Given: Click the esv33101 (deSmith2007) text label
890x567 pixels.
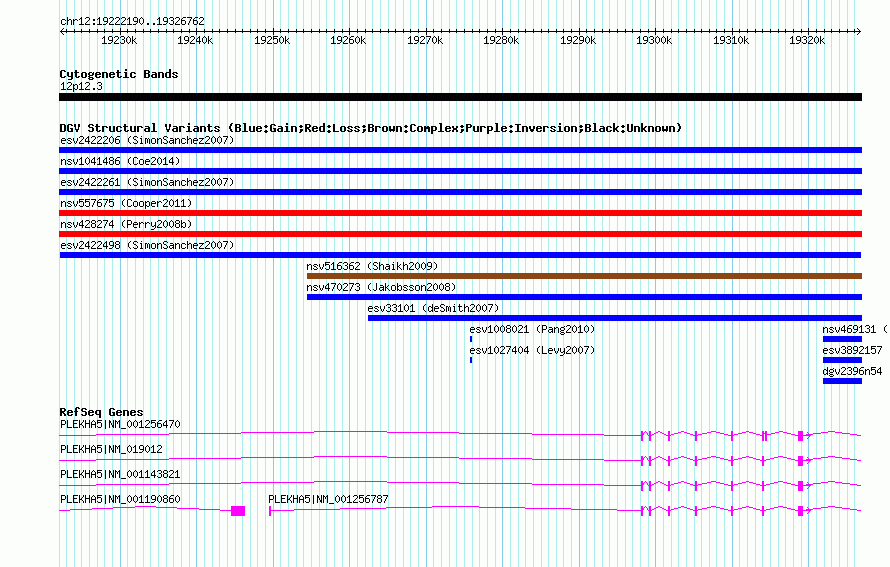Looking at the screenshot, I should click(x=433, y=308).
